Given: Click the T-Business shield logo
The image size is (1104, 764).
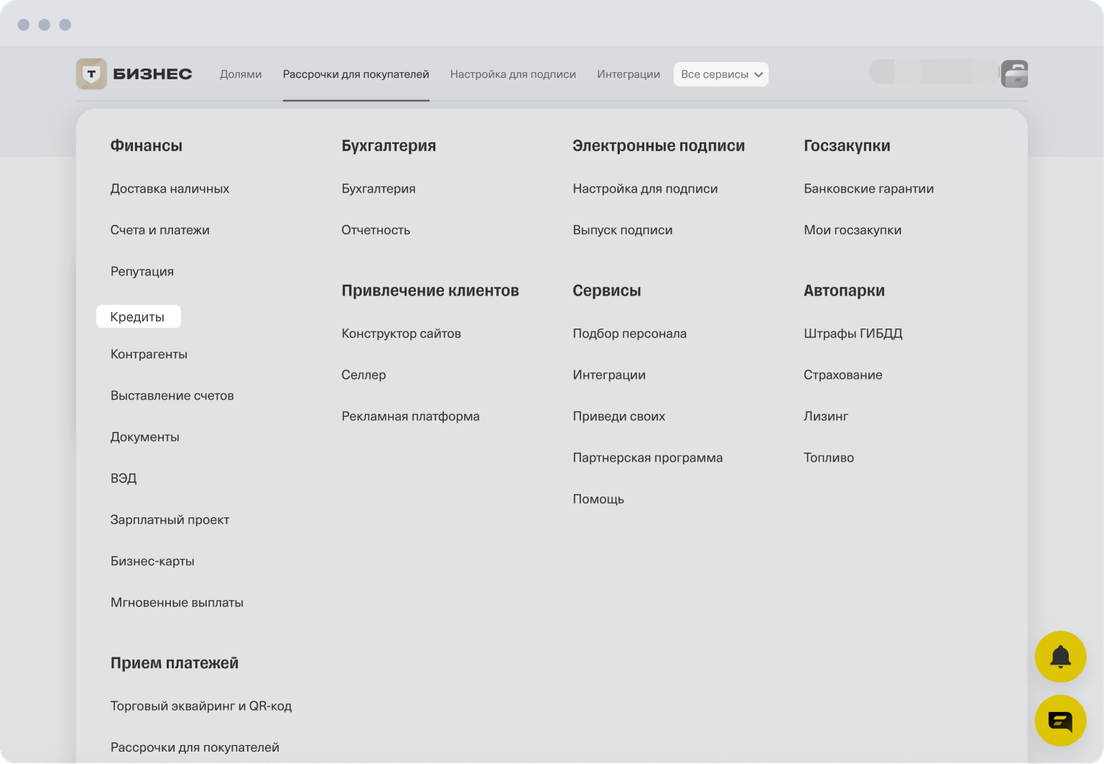Looking at the screenshot, I should coord(92,74).
